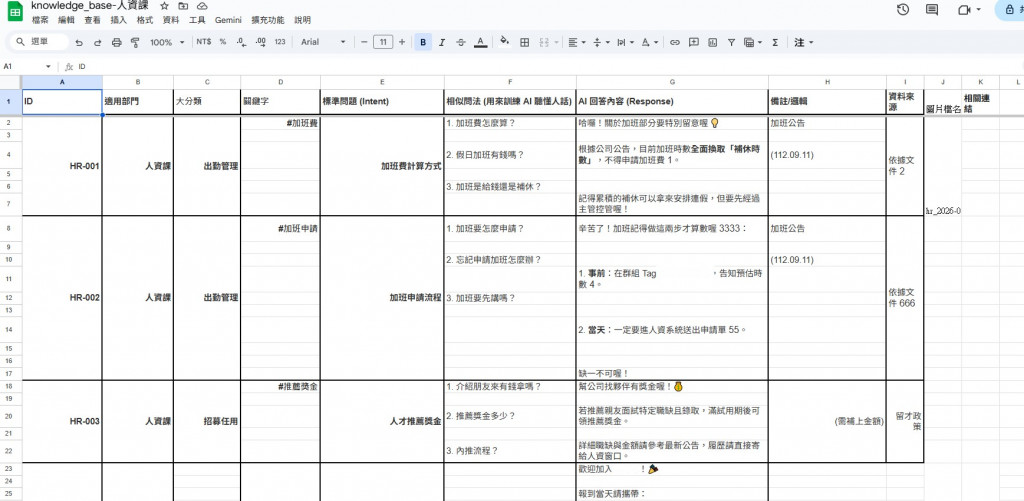Open the video meeting dropdown
The image size is (1024, 501).
pyautogui.click(x=978, y=10)
